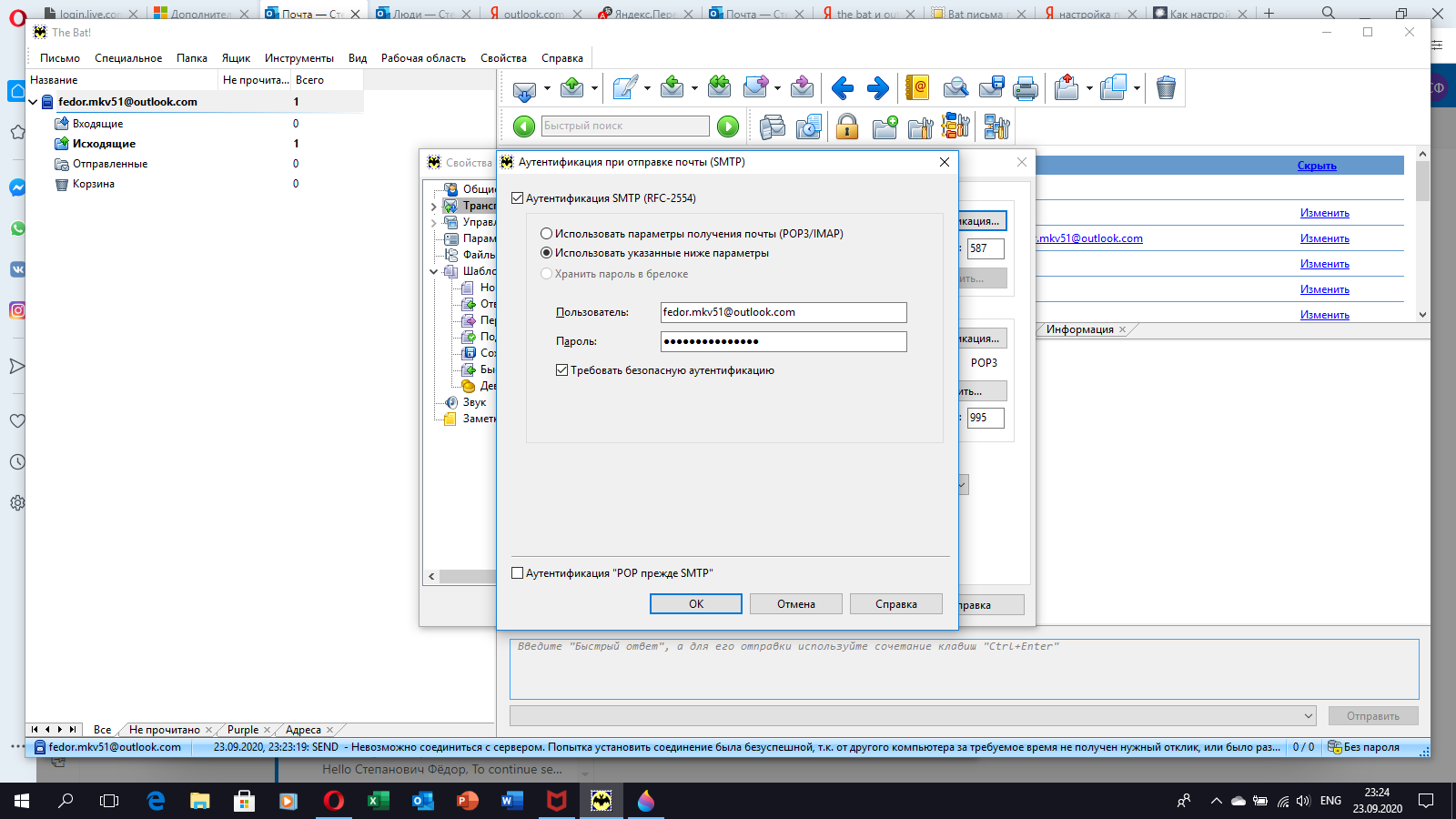Save message with the floppy envelope icon
This screenshot has height=819, width=1456.
[x=991, y=88]
